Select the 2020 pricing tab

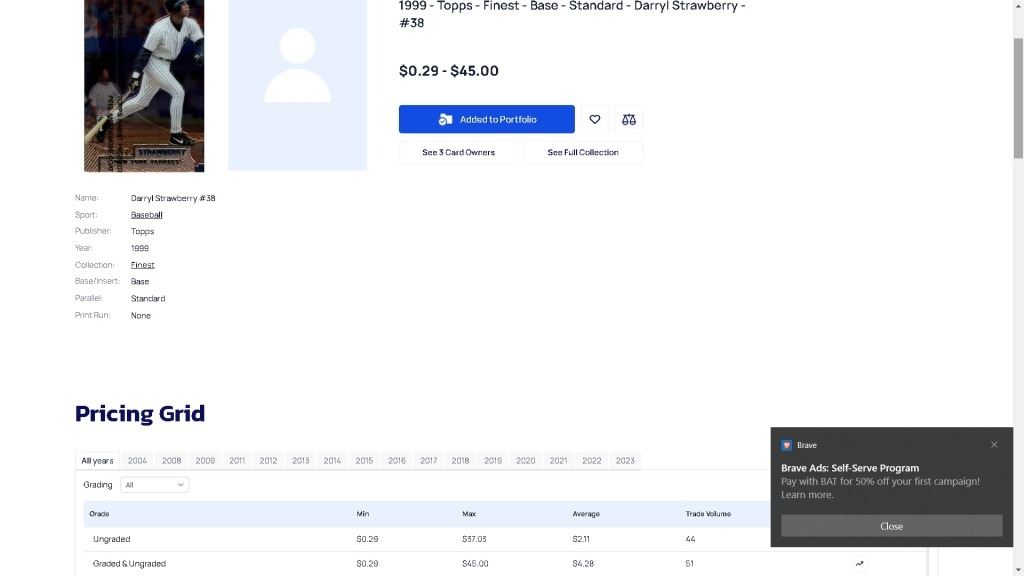(x=525, y=461)
